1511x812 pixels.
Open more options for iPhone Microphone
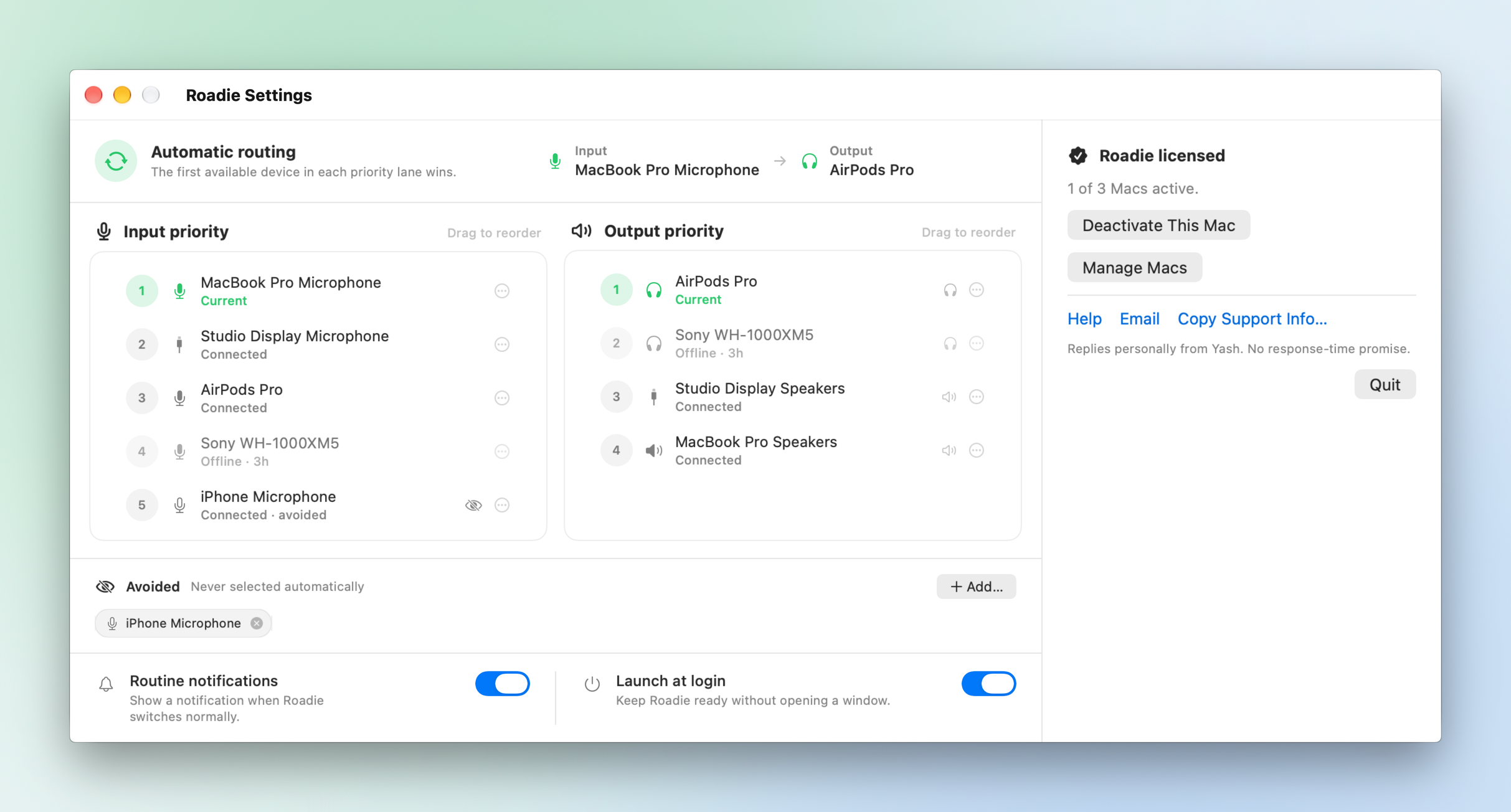point(502,505)
